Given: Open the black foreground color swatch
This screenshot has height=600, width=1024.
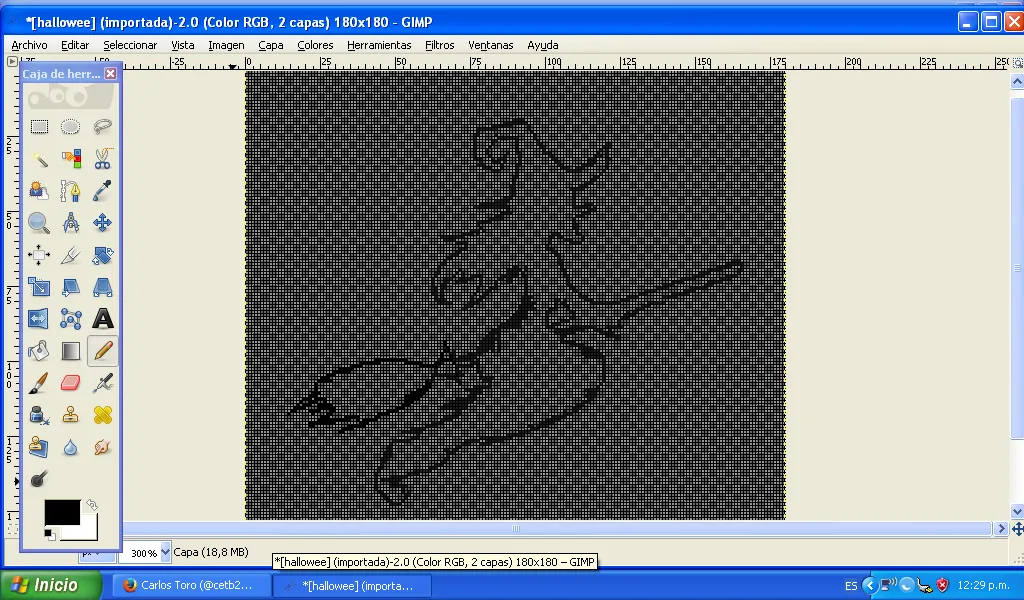Looking at the screenshot, I should (x=61, y=511).
